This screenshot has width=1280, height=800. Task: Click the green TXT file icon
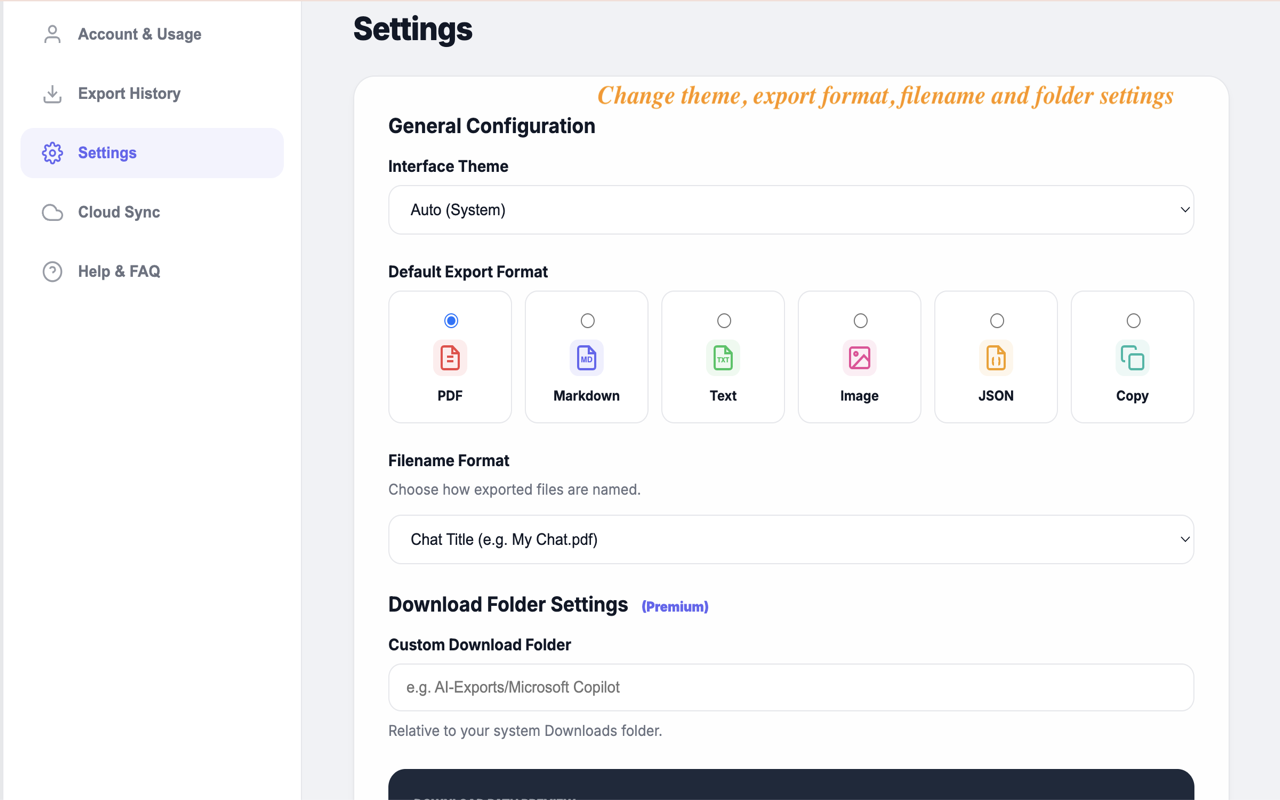click(x=723, y=357)
